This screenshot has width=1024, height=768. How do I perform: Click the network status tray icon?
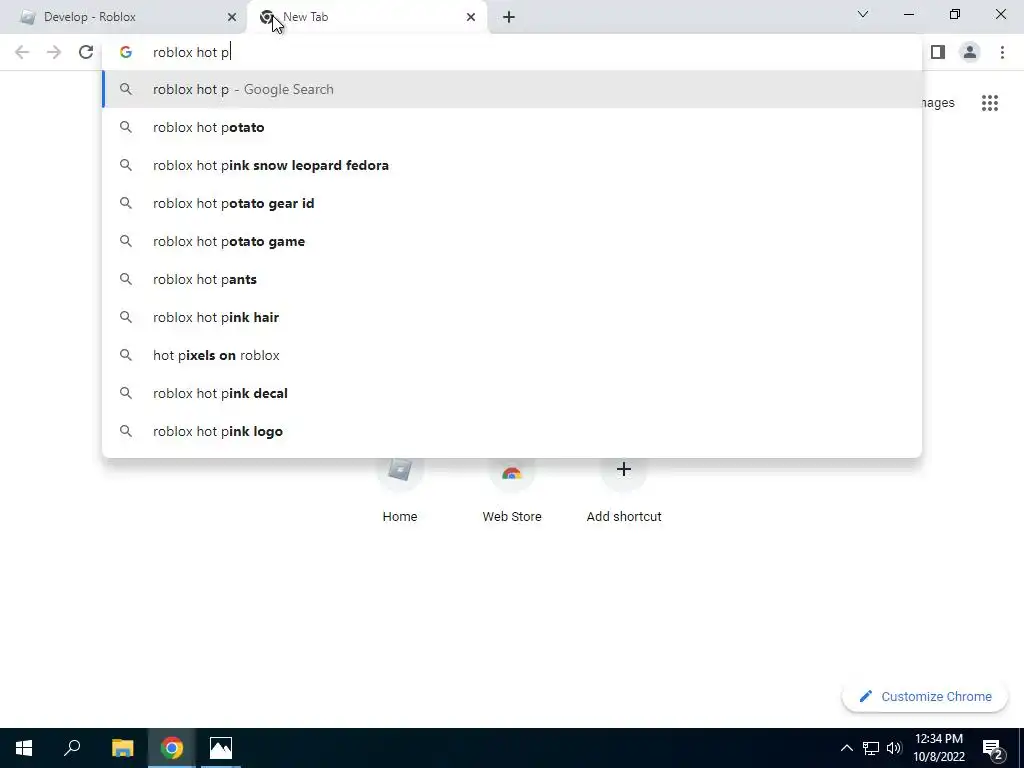tap(871, 748)
